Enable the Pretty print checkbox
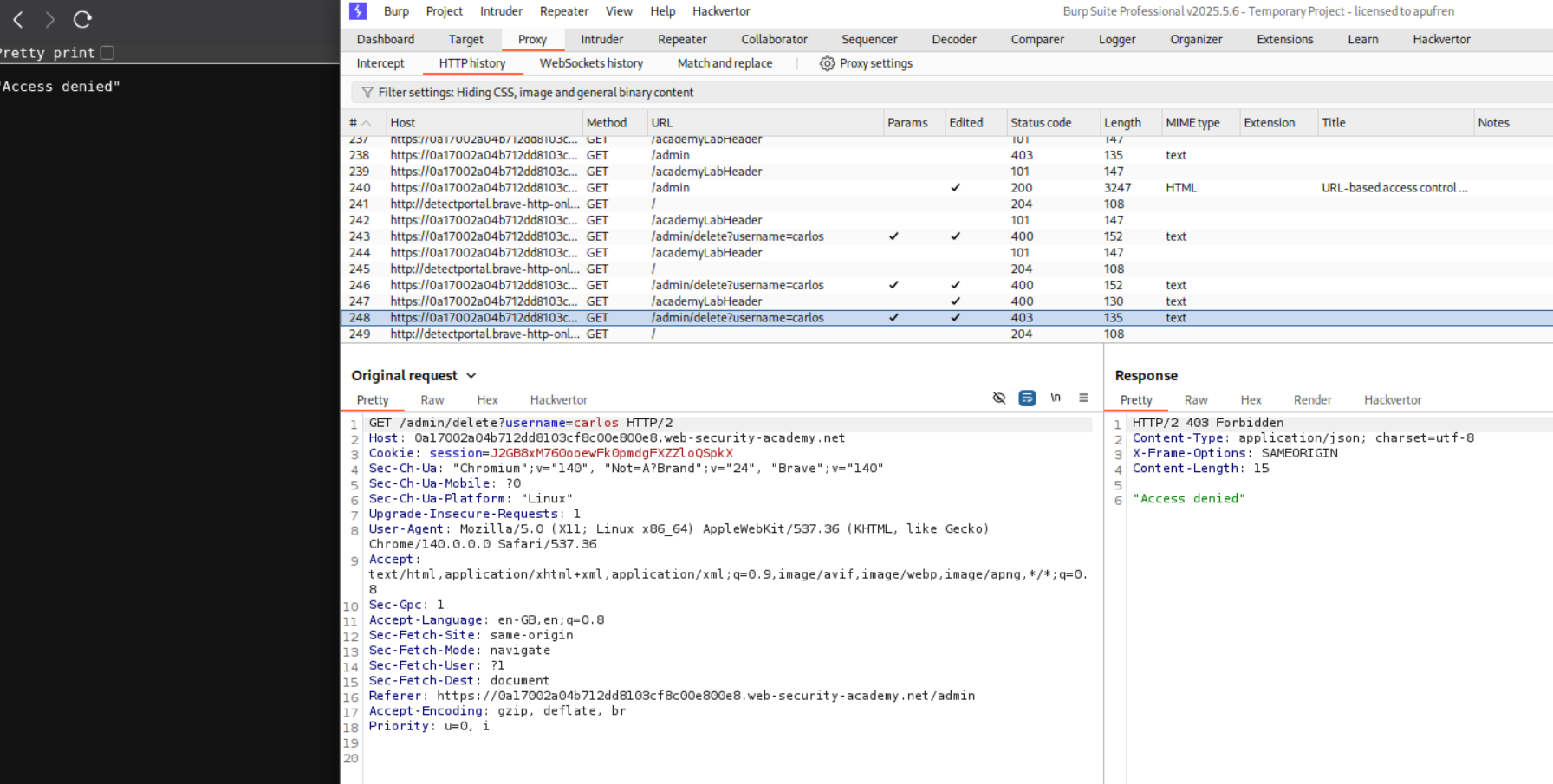1553x784 pixels. click(107, 53)
